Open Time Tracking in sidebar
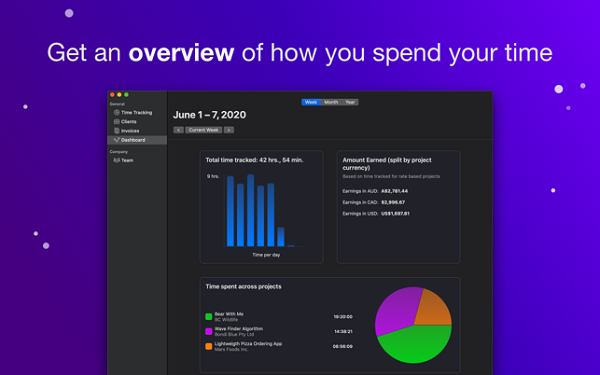The image size is (600, 375). tap(137, 112)
